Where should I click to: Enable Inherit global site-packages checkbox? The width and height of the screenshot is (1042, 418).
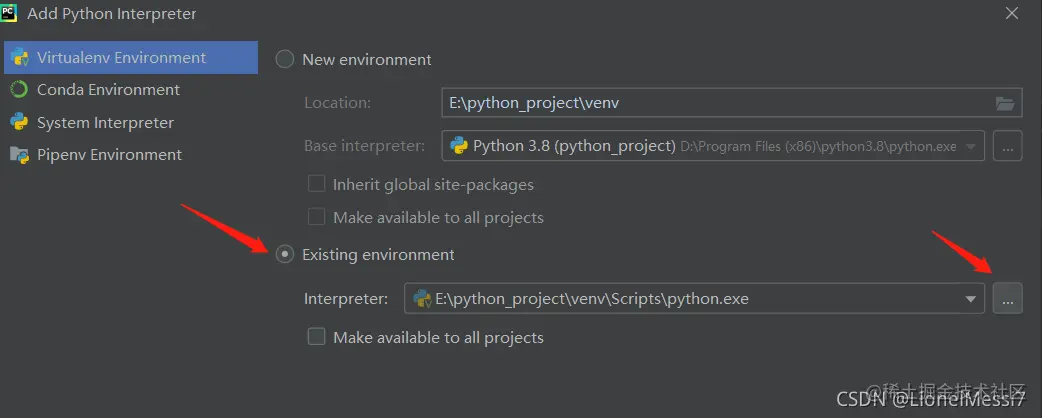pos(317,185)
